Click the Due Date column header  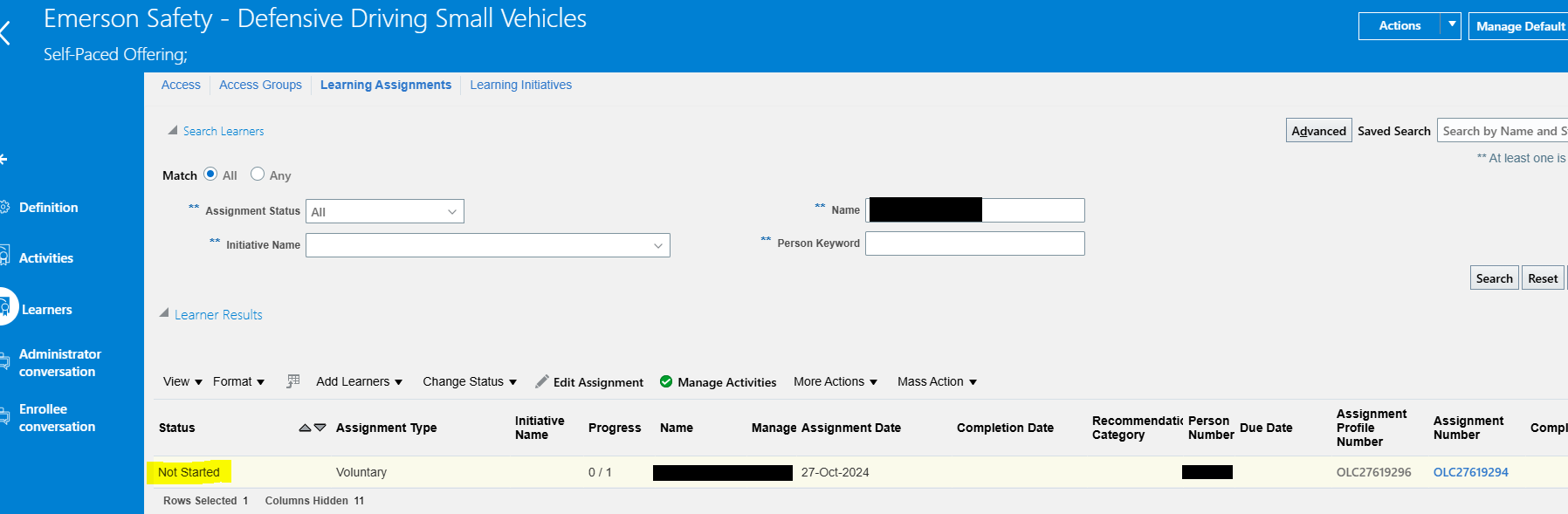click(1266, 428)
